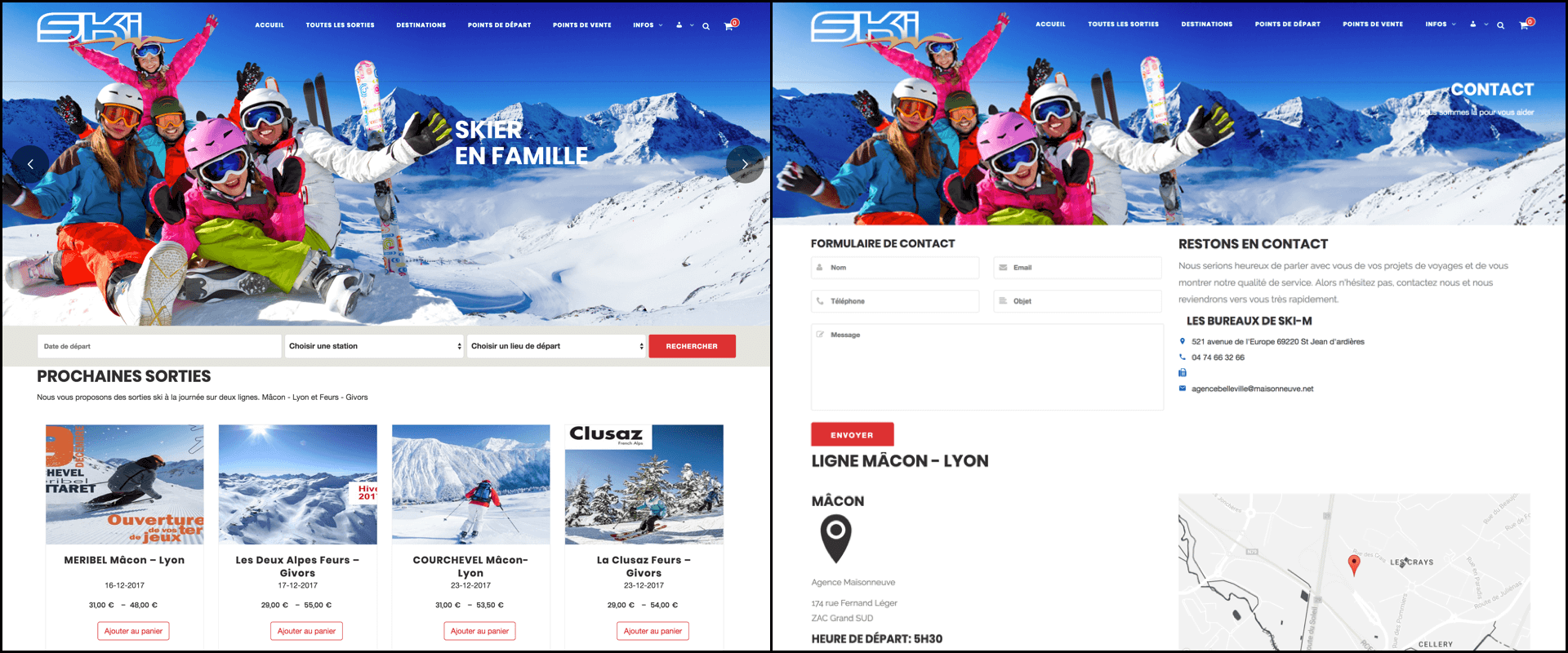Click the search icon on the contact page header

[x=1500, y=25]
